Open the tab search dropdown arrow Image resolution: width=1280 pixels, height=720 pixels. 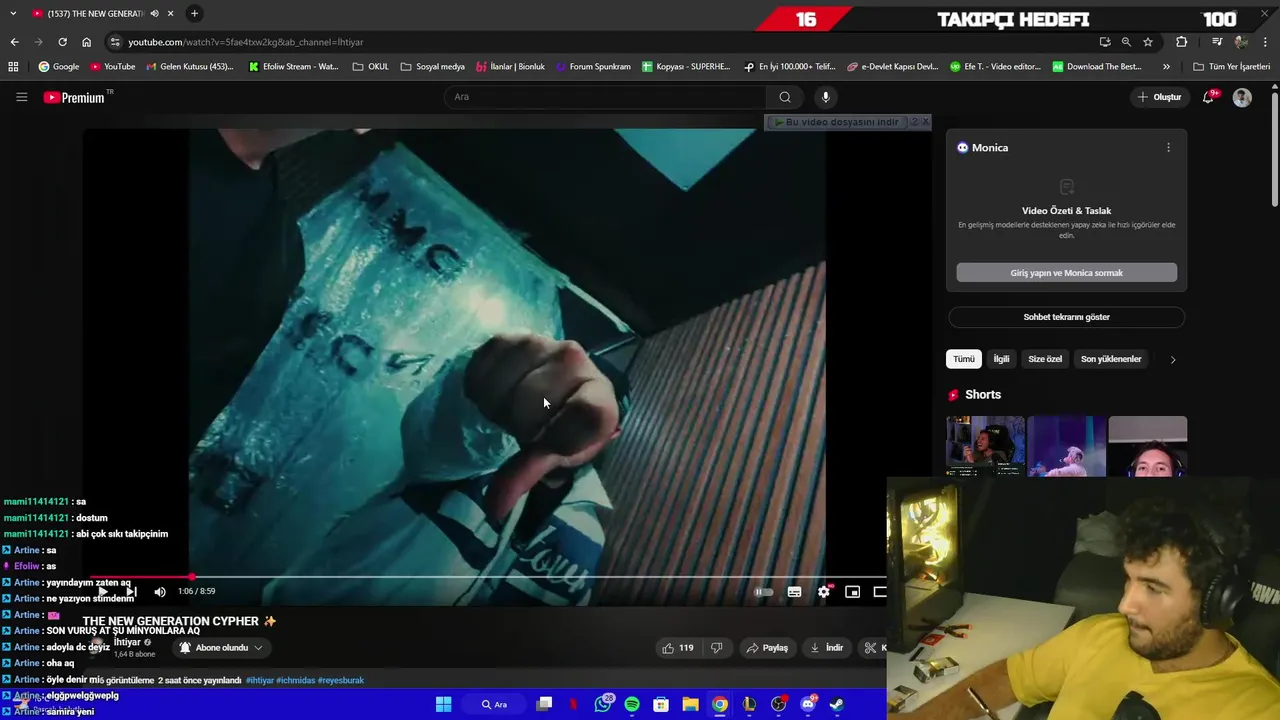13,13
